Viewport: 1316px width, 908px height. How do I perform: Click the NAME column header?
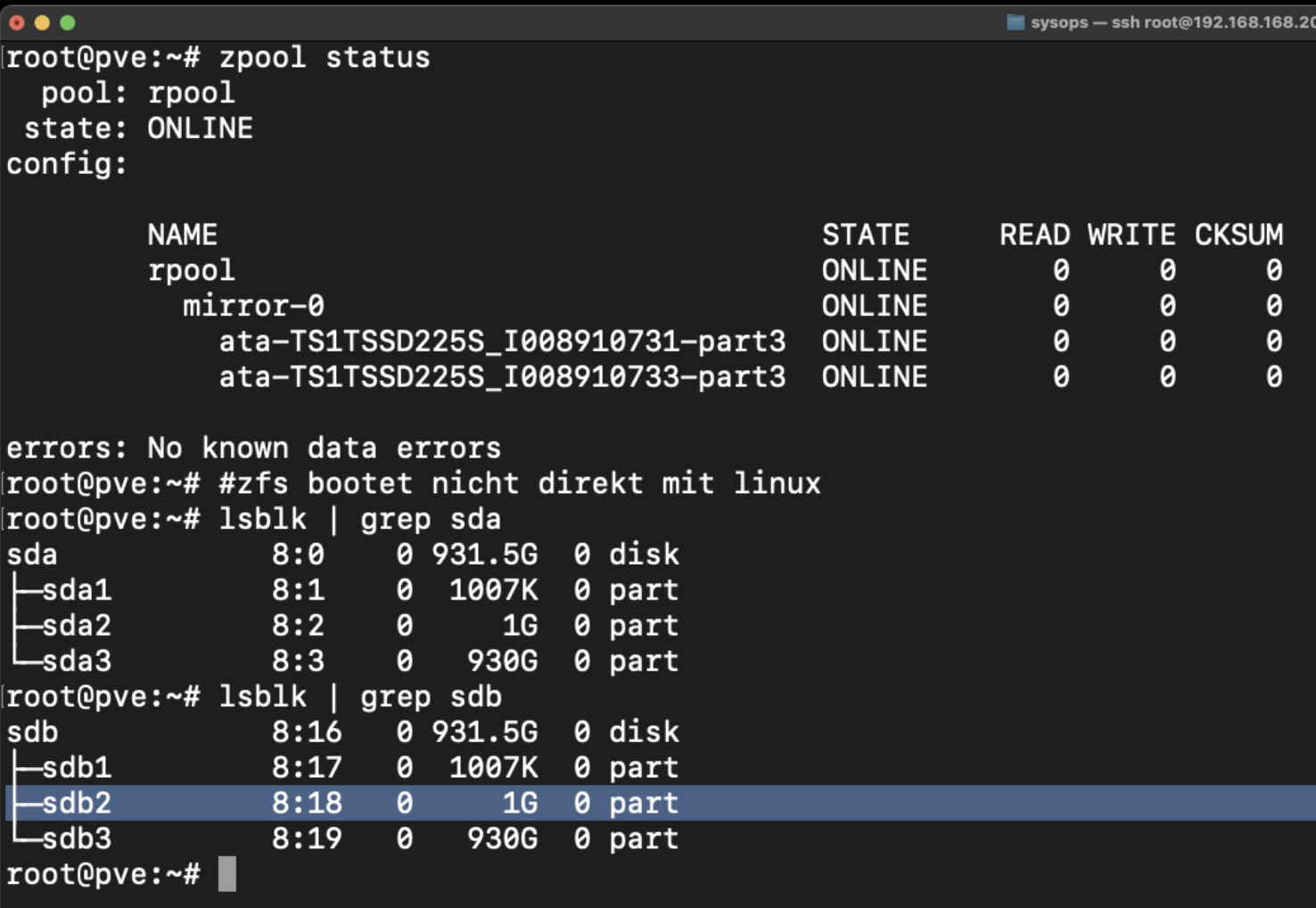(x=182, y=235)
